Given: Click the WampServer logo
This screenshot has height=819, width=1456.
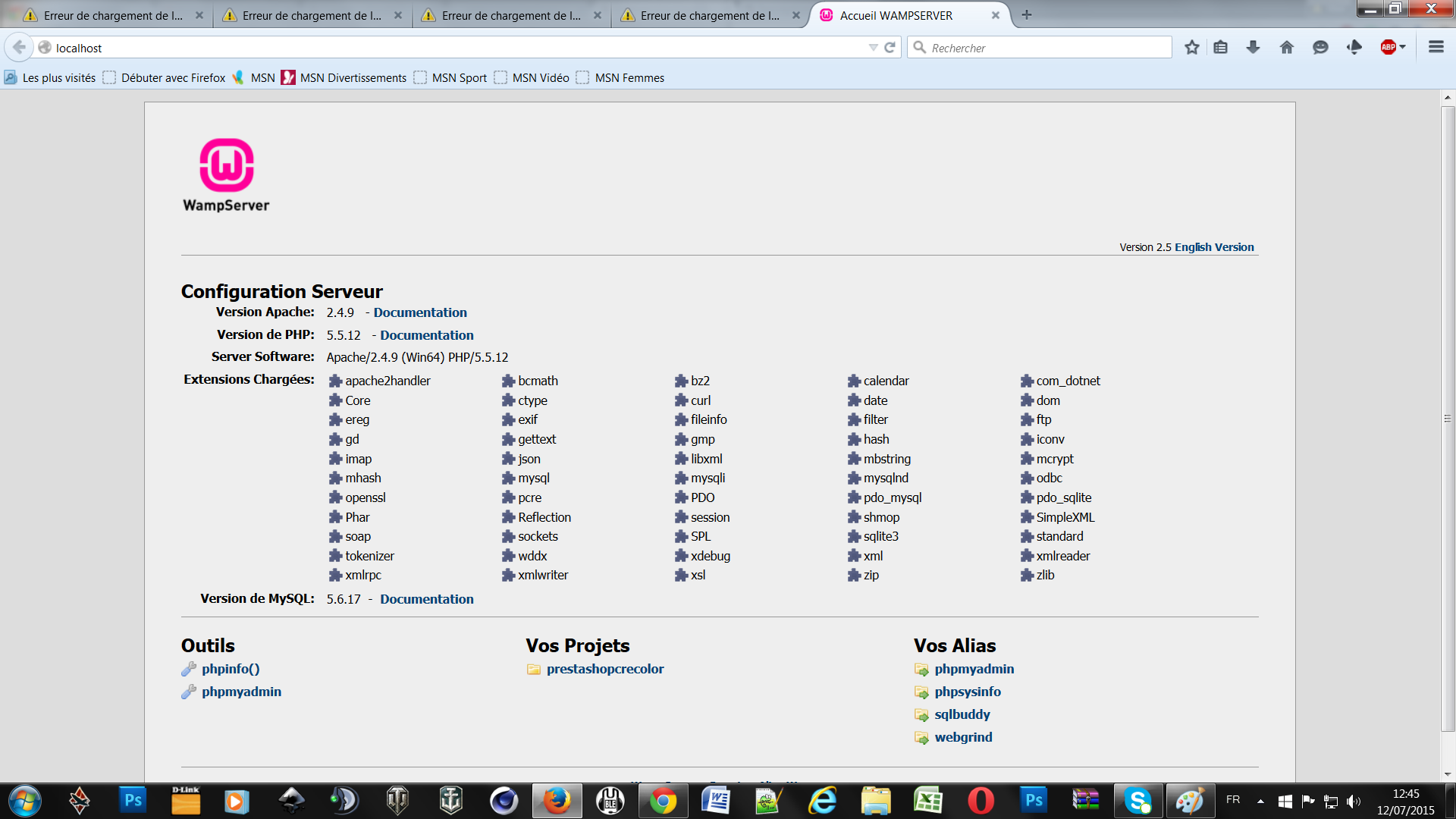Looking at the screenshot, I should click(226, 175).
